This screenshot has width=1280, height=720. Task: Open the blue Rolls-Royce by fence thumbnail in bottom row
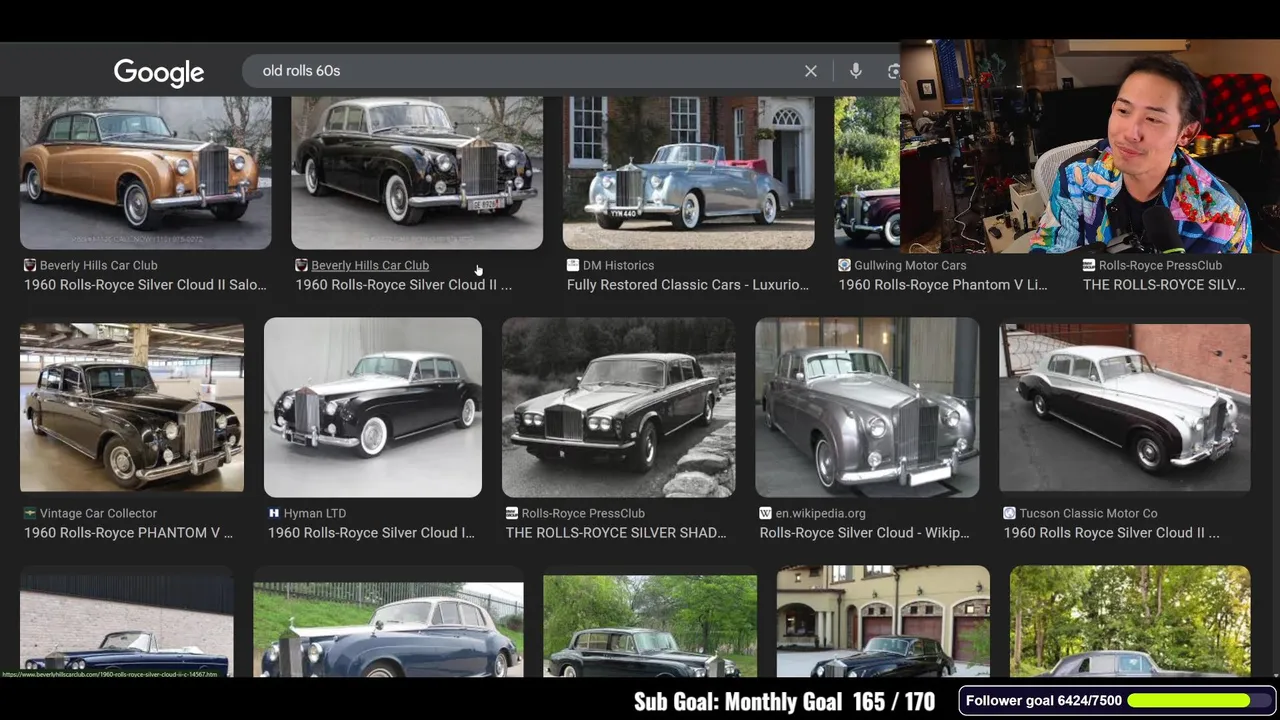click(x=388, y=629)
